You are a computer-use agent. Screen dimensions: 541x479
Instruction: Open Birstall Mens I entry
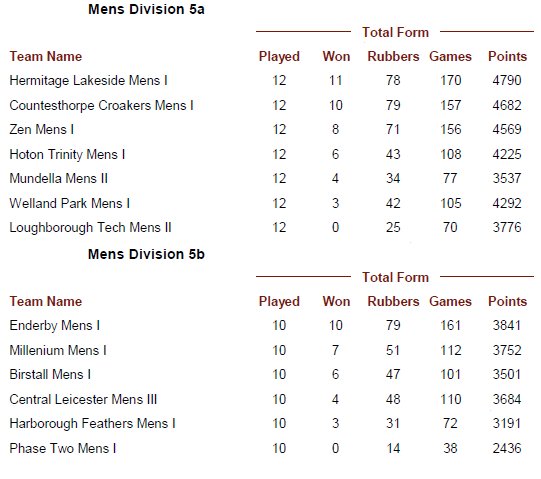50,375
